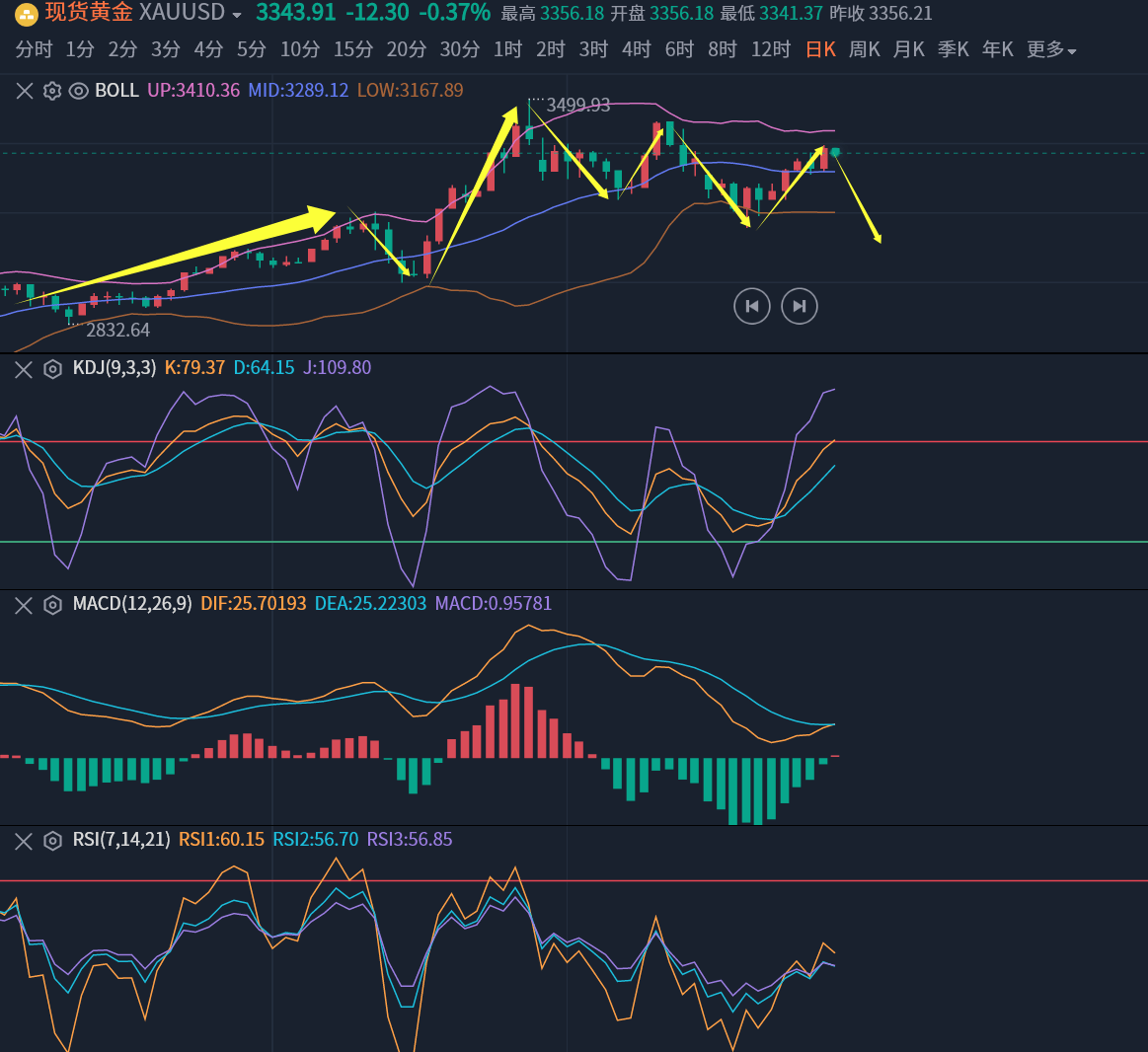The image size is (1148, 1052).
Task: Switch to 季K quarterly chart
Action: 954,49
